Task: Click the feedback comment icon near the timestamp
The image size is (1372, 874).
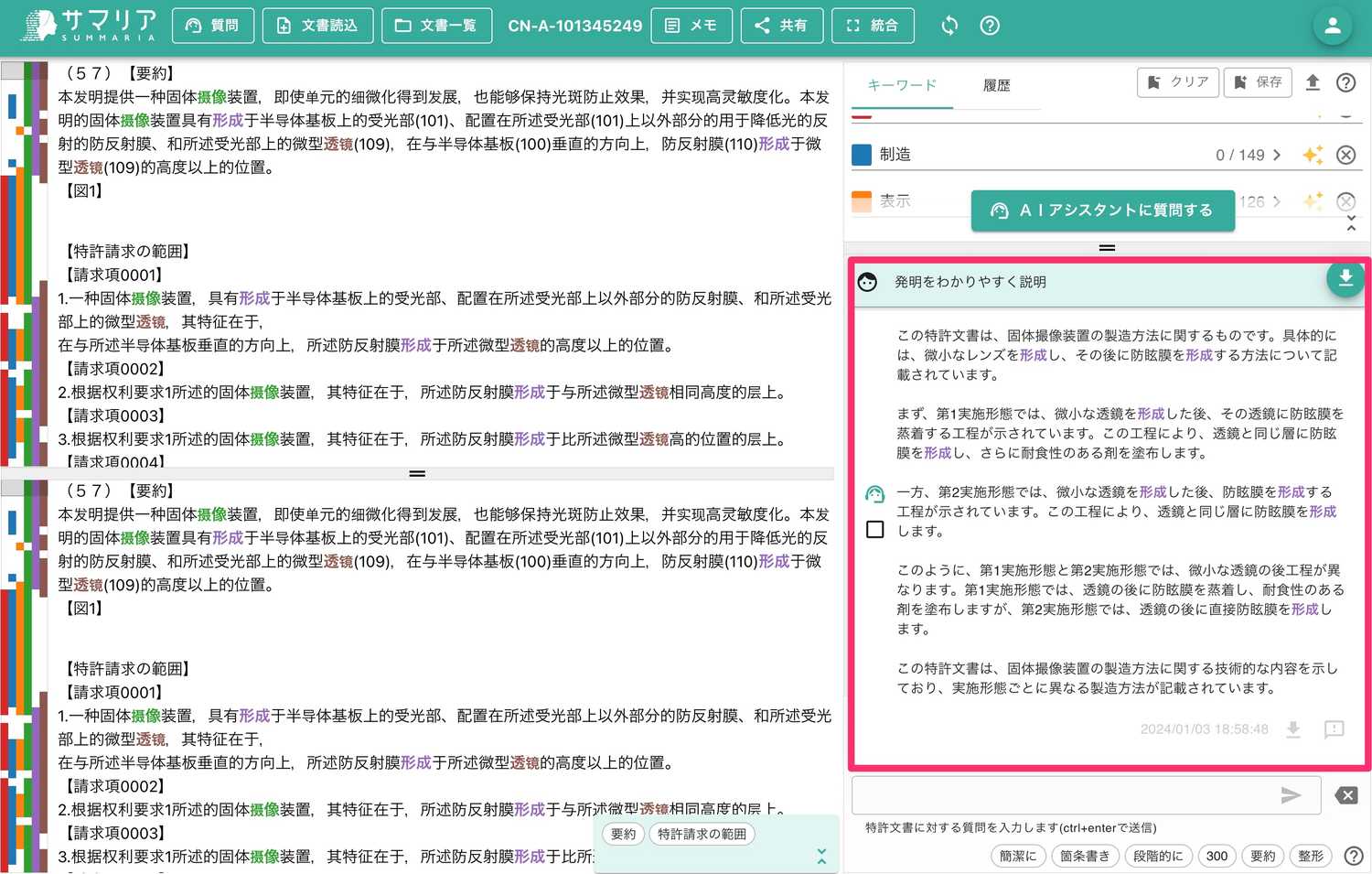Action: click(x=1333, y=730)
